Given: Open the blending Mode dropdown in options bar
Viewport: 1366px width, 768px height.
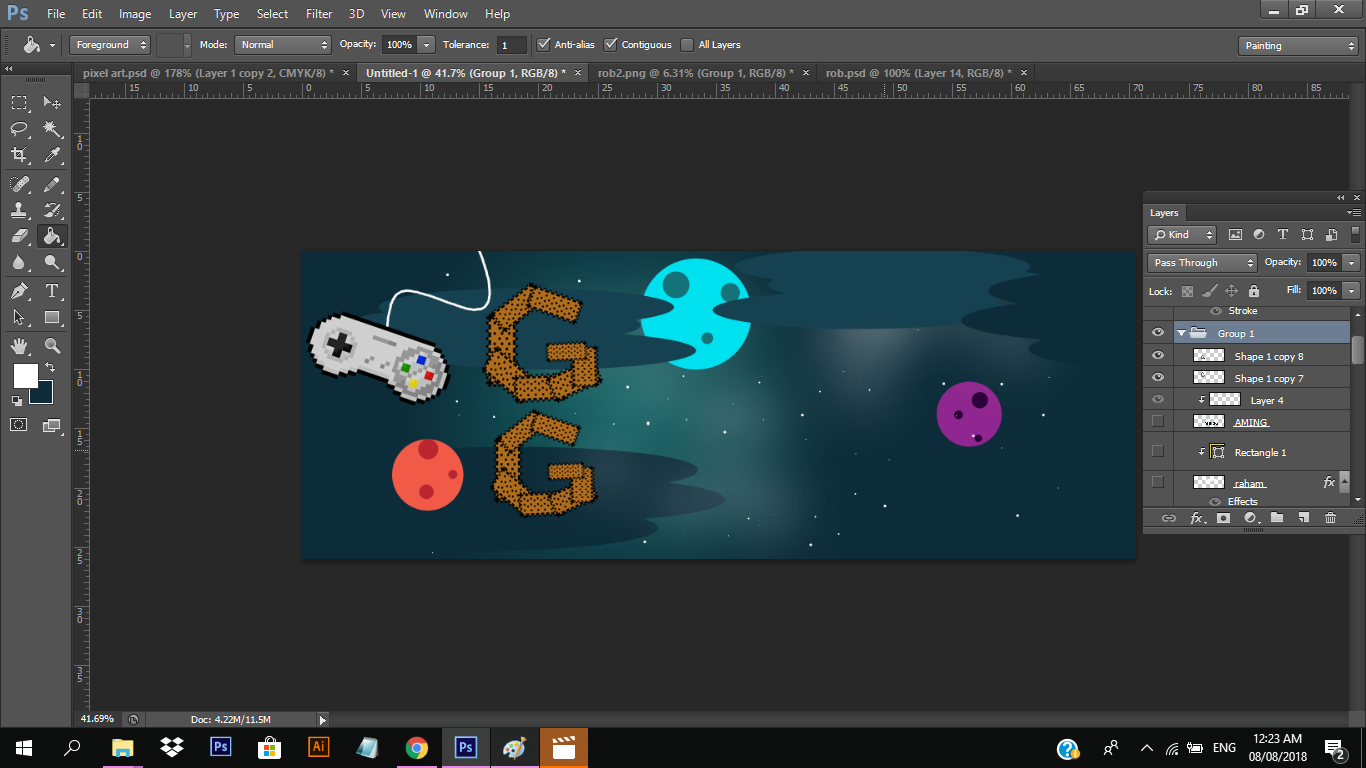Looking at the screenshot, I should [283, 45].
